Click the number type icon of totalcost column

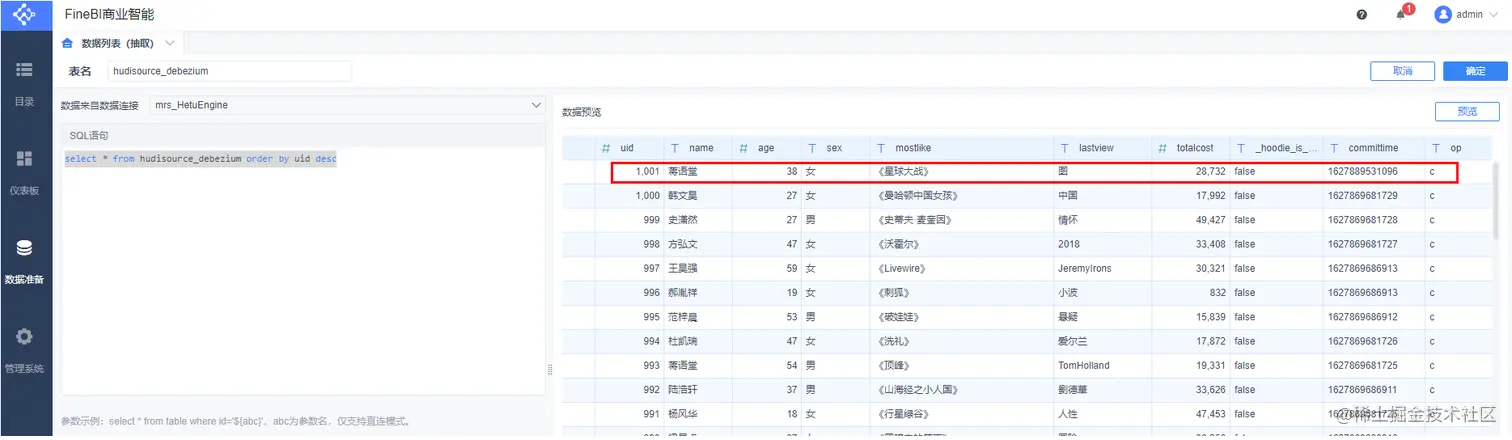[1162, 148]
